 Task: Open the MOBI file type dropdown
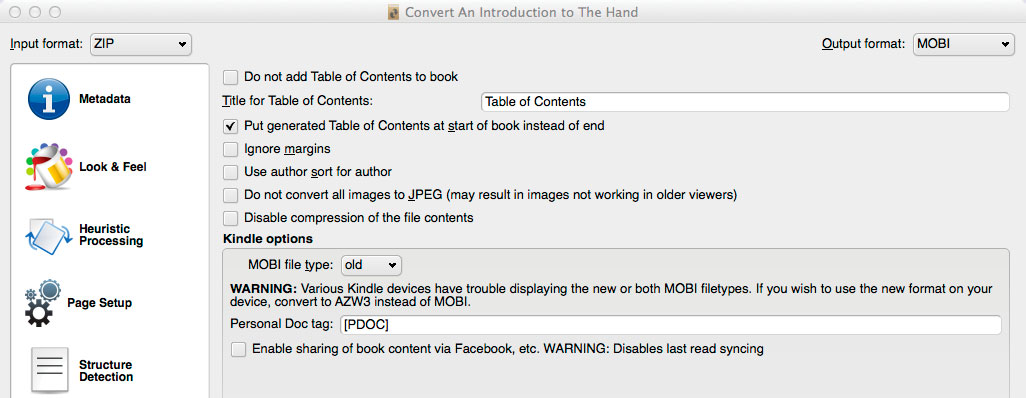(371, 265)
